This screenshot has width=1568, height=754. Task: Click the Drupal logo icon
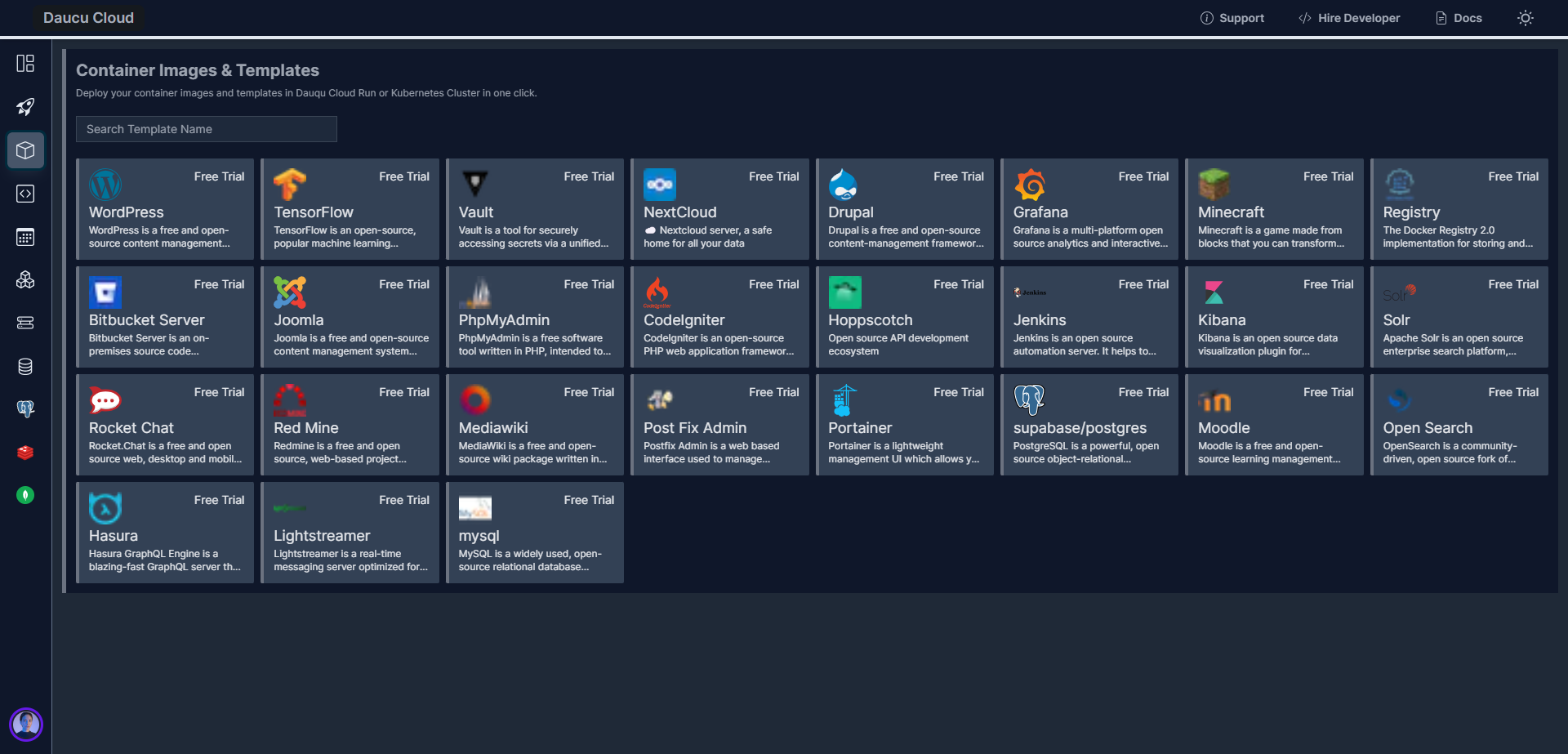pyautogui.click(x=844, y=185)
